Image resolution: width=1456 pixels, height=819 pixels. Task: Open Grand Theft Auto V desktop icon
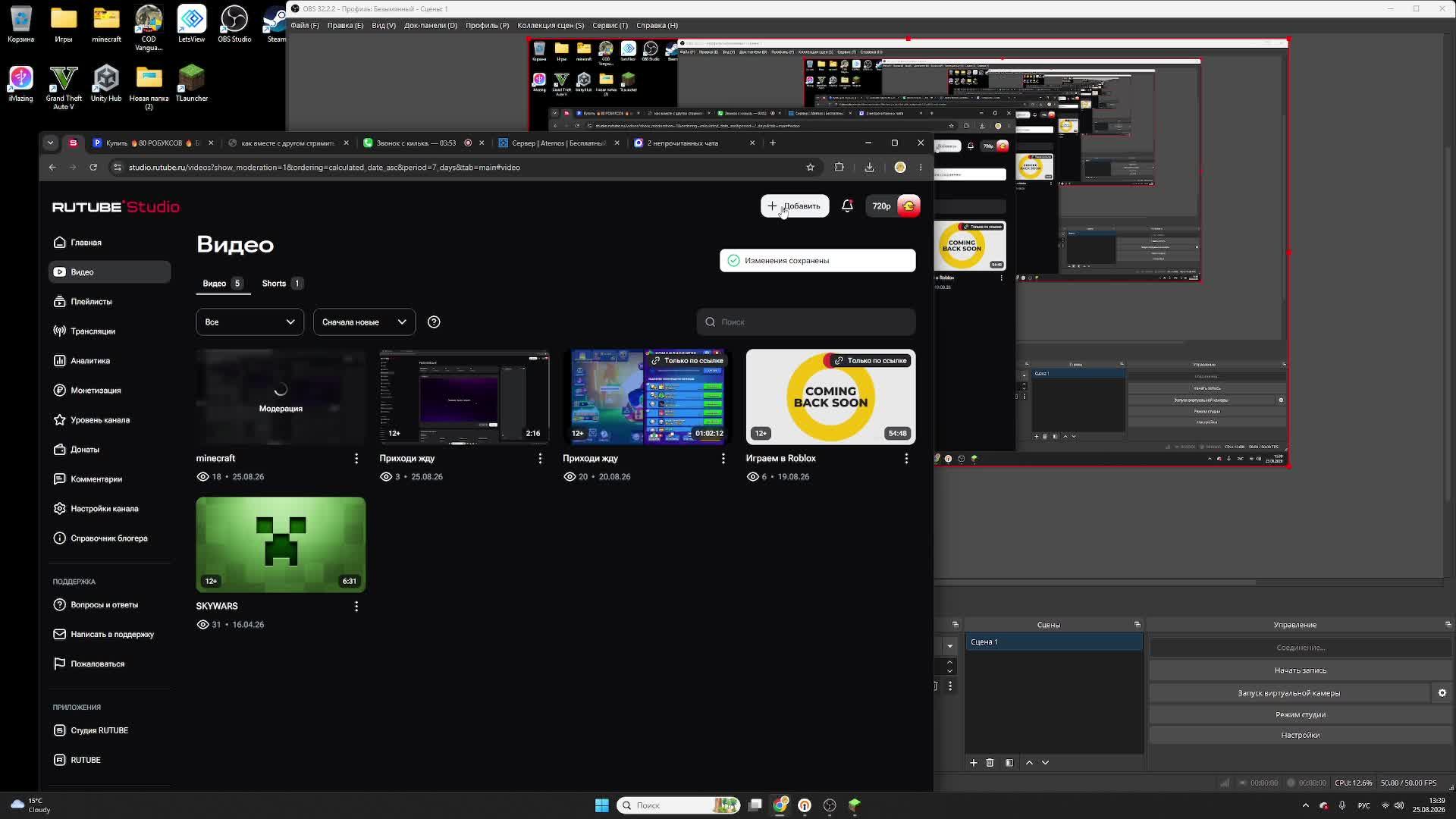[64, 87]
